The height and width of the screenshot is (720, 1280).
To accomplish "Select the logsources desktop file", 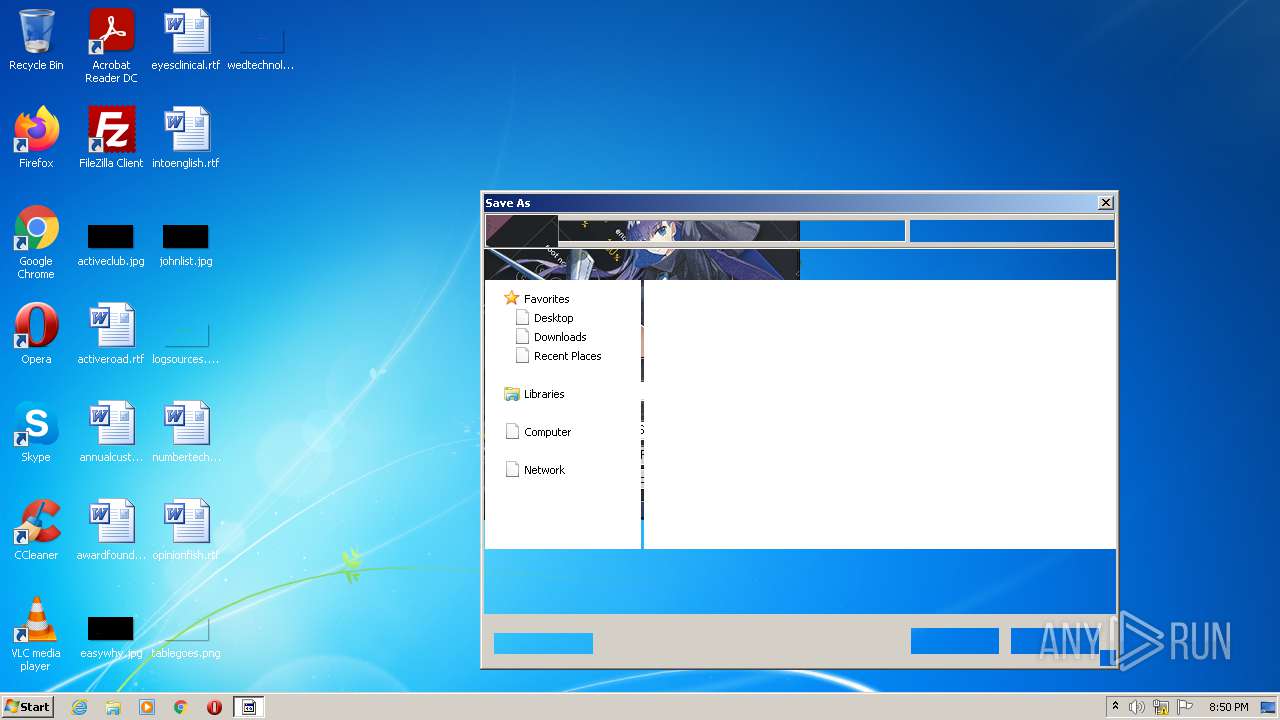I will [x=186, y=344].
